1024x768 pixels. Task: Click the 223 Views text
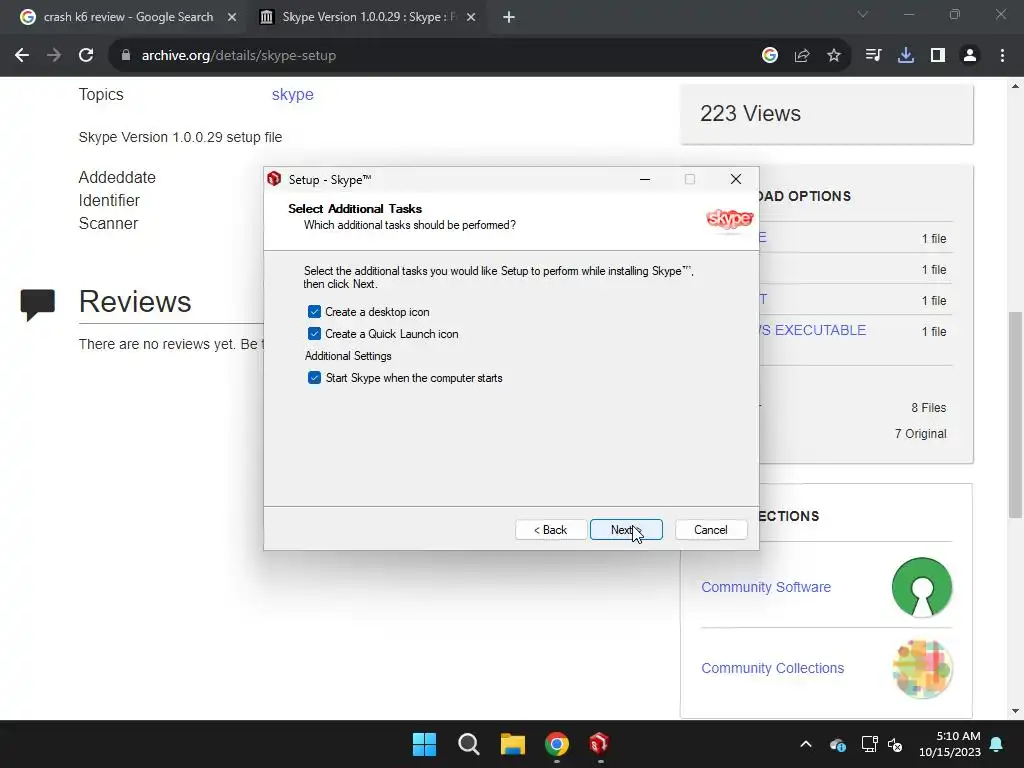750,114
